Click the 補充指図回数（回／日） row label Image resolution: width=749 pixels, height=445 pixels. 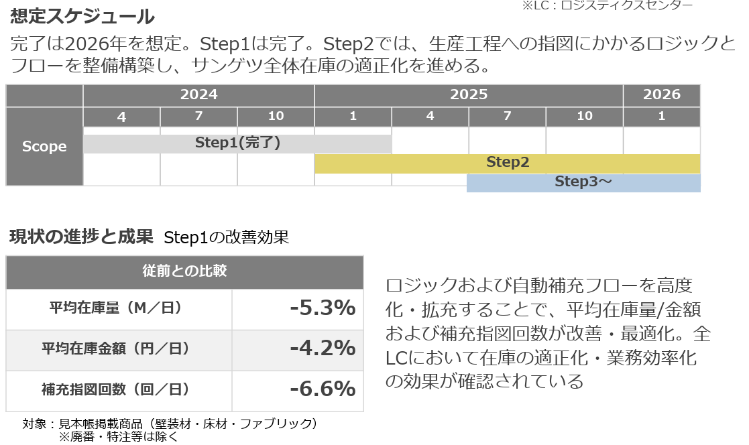pyautogui.click(x=119, y=391)
